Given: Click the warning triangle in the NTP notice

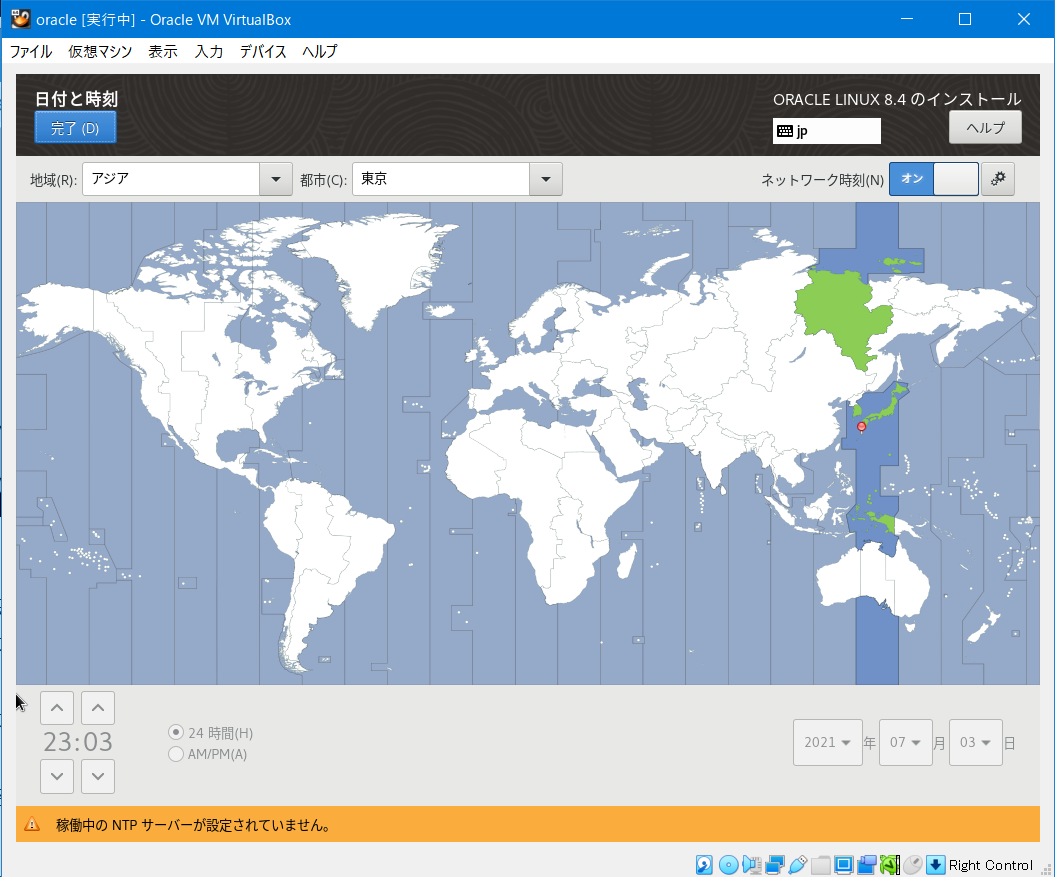Looking at the screenshot, I should click(32, 825).
